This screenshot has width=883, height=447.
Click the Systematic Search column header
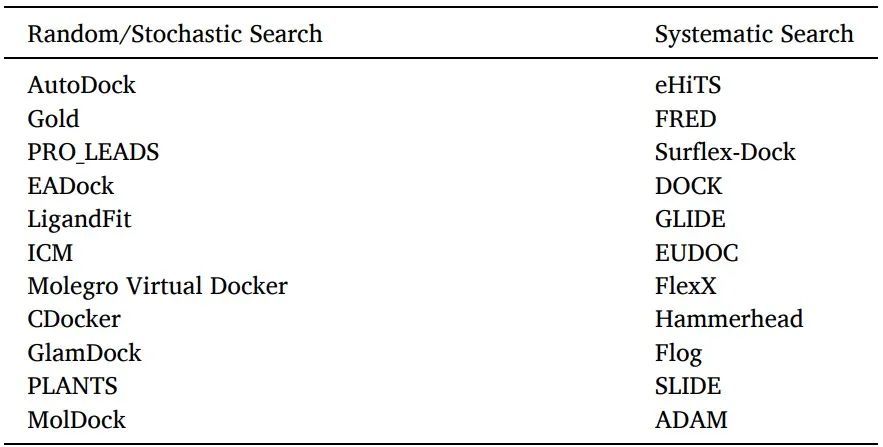[754, 35]
